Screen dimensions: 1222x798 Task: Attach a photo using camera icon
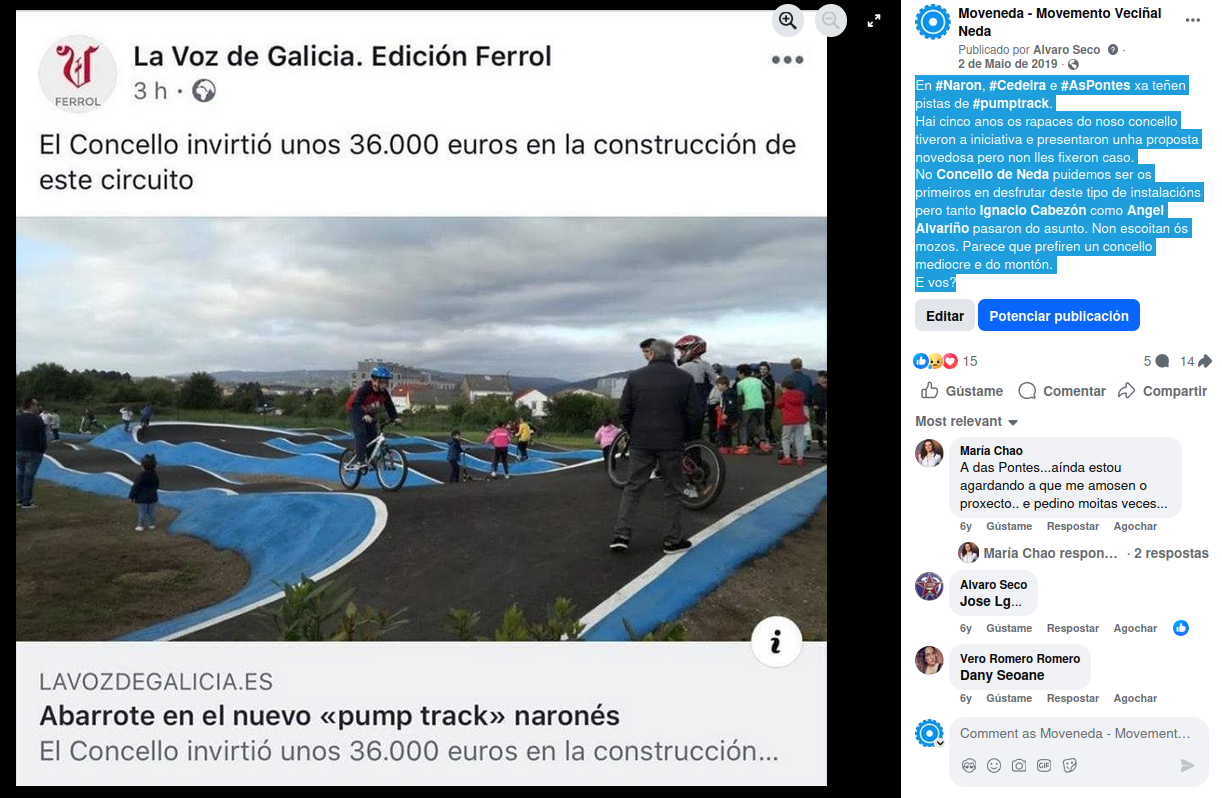(x=1019, y=765)
